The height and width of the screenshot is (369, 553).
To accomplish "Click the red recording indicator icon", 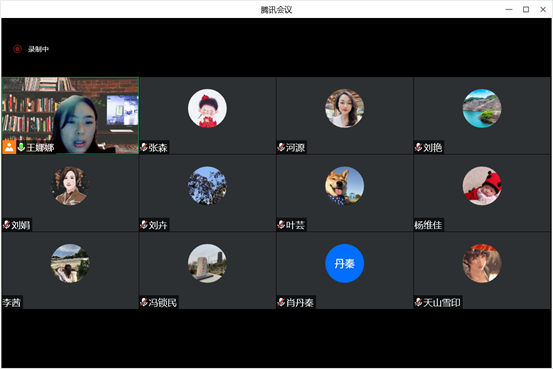I will pyautogui.click(x=17, y=49).
